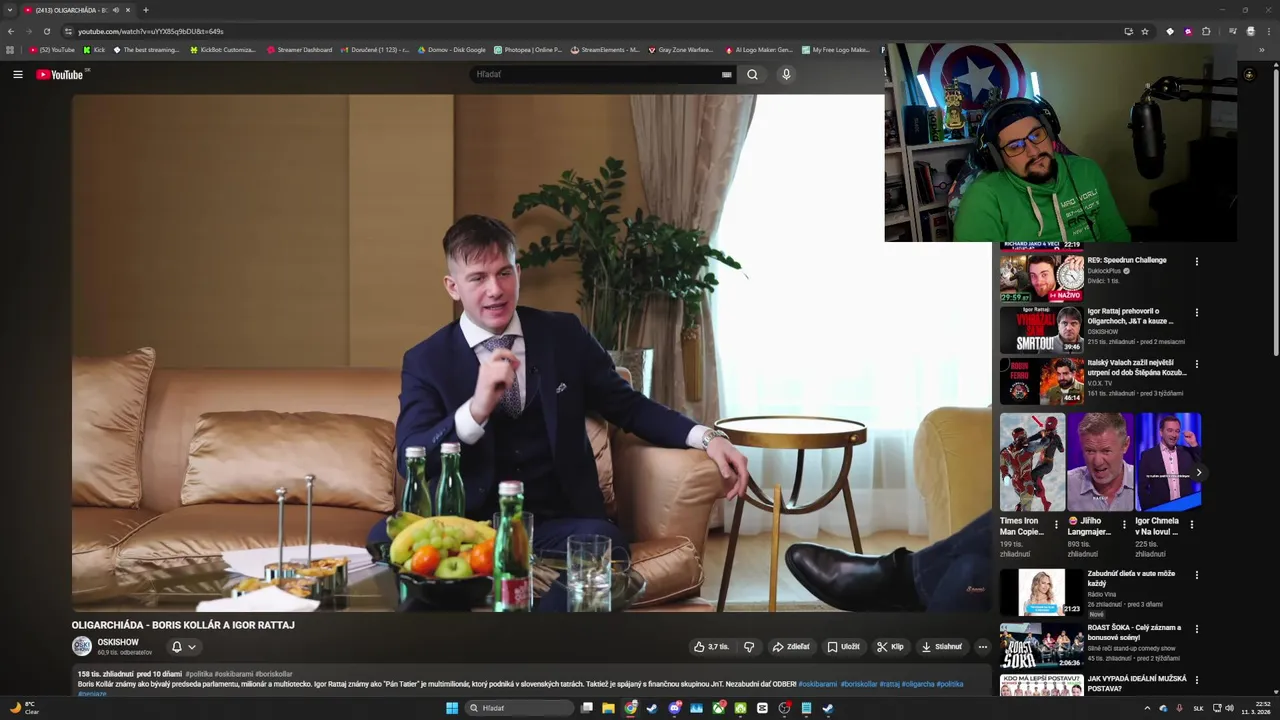The height and width of the screenshot is (720, 1280).
Task: Save the video with Uložiť
Action: (843, 647)
